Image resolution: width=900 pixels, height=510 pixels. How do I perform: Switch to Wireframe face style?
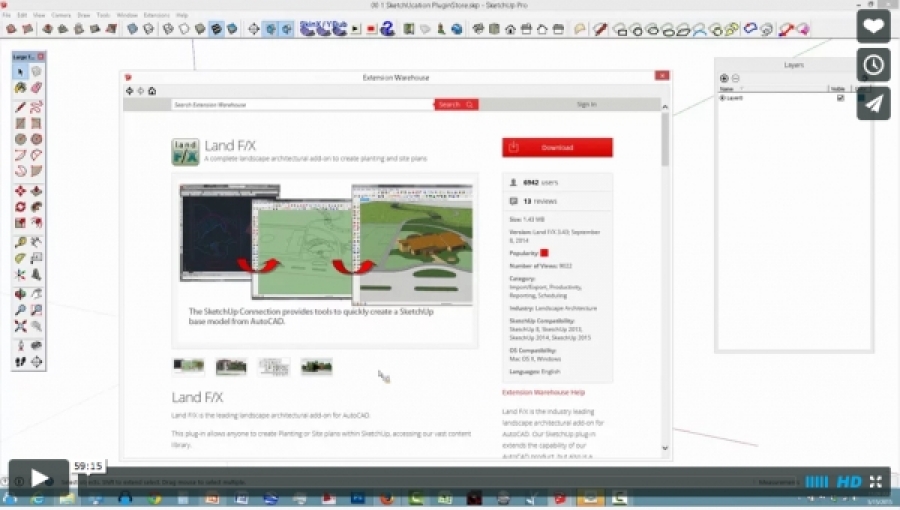[x=168, y=29]
